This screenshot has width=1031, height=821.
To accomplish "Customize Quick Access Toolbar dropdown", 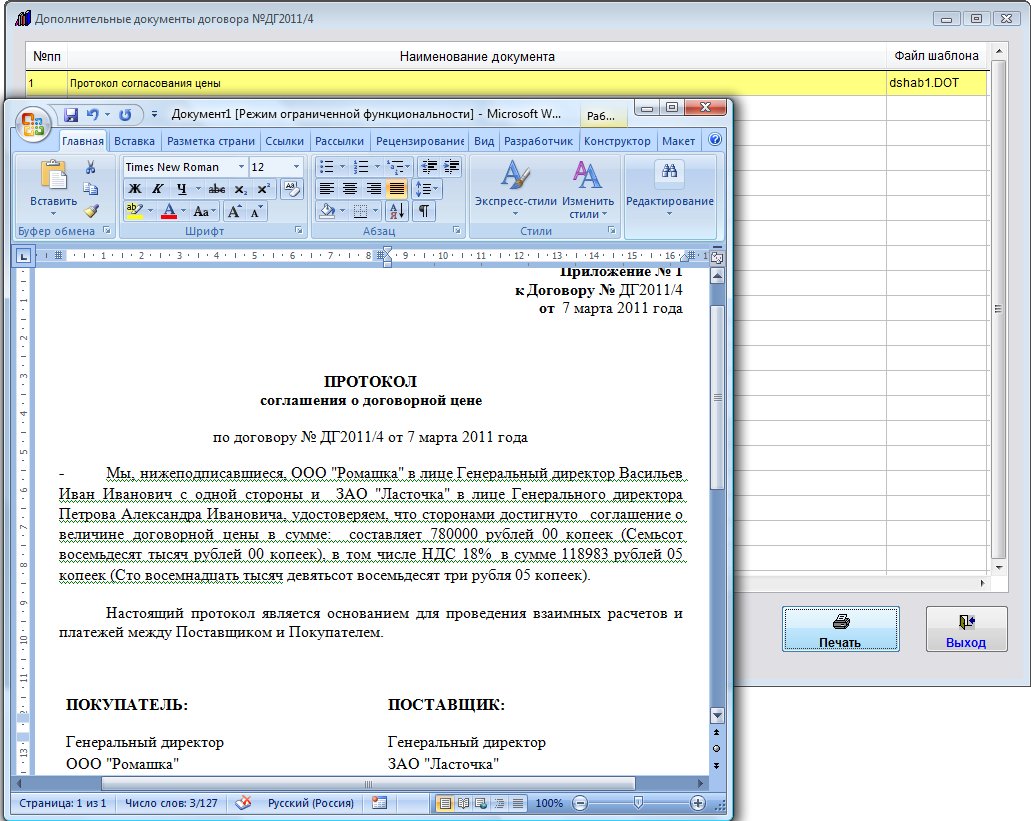I will (155, 114).
